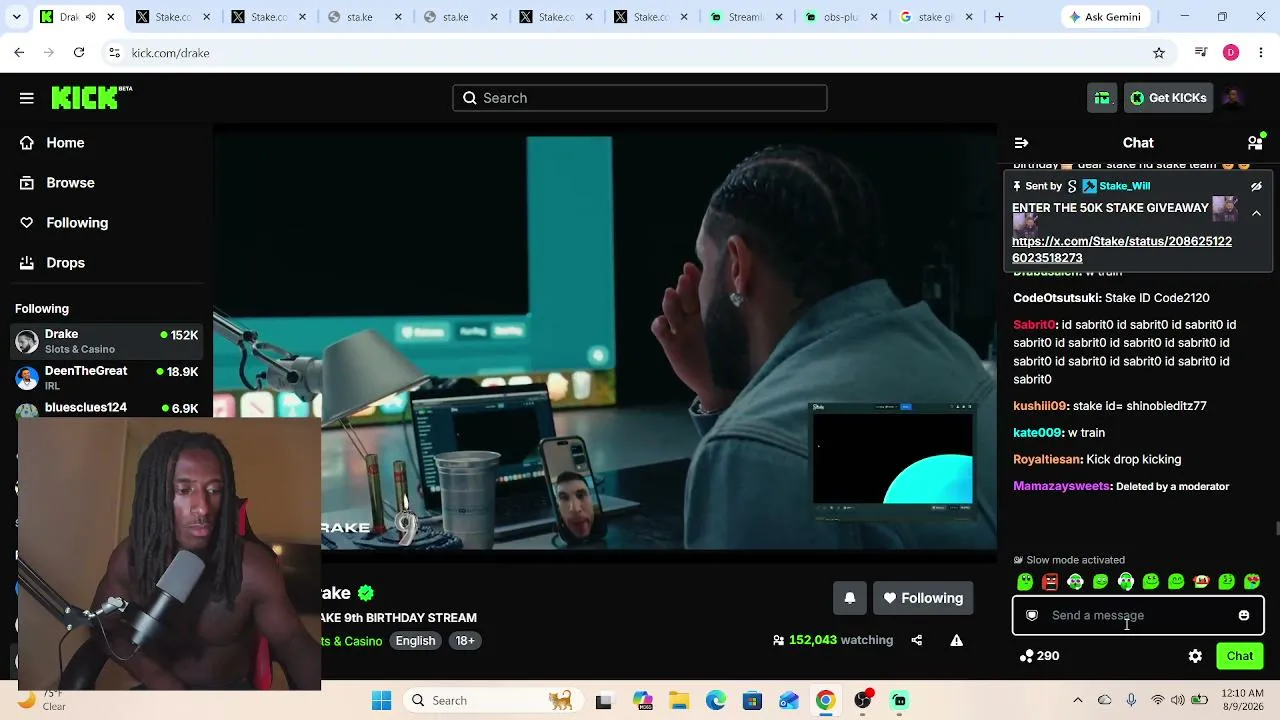Click the 18+ tag
This screenshot has width=1280, height=720.
coord(465,641)
